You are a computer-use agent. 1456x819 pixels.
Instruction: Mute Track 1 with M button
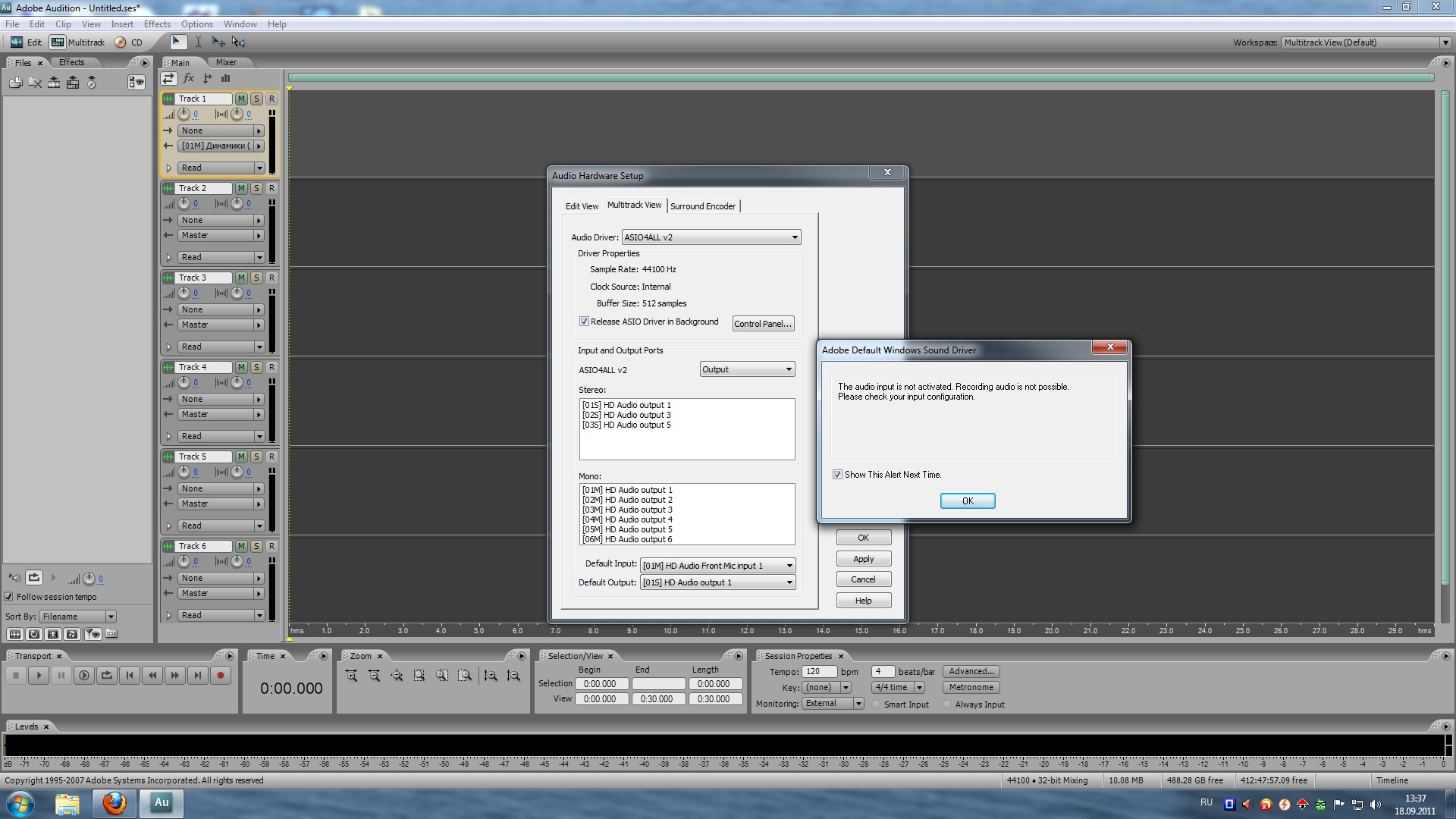pyautogui.click(x=241, y=99)
